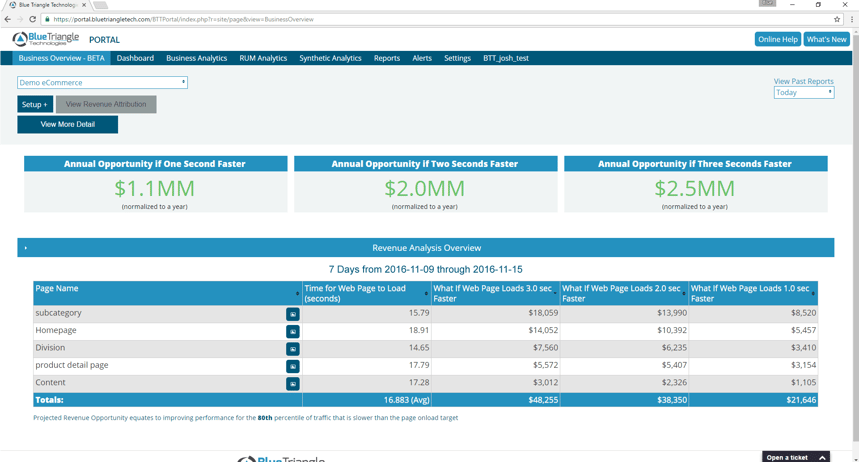Image resolution: width=859 pixels, height=462 pixels.
Task: Click Division page name cell
Action: (50, 347)
